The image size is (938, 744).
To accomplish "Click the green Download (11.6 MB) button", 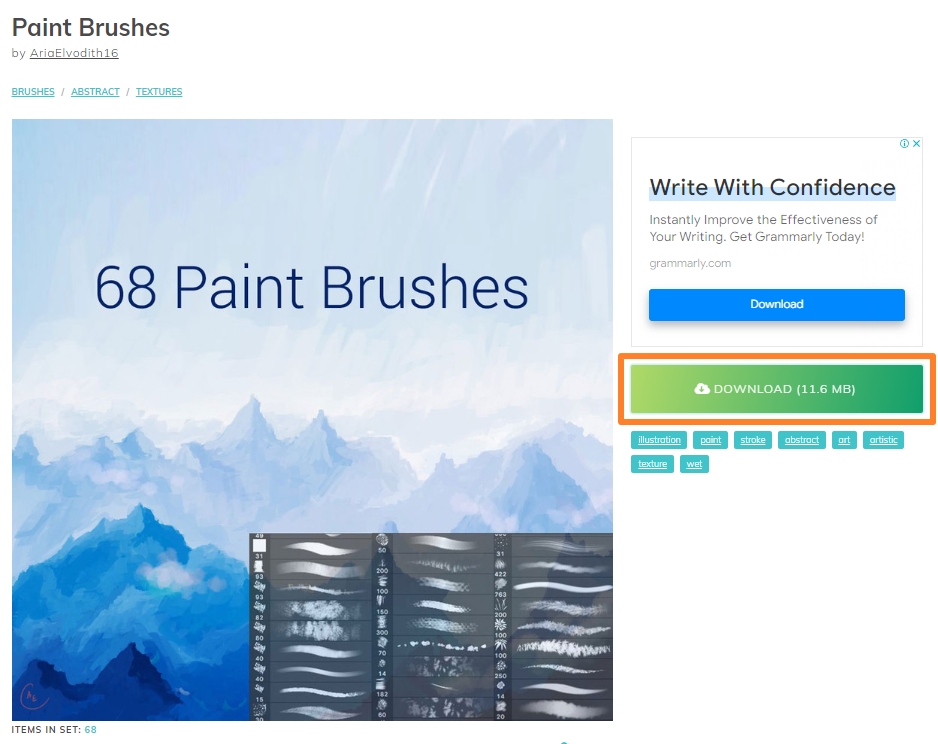I will (776, 389).
